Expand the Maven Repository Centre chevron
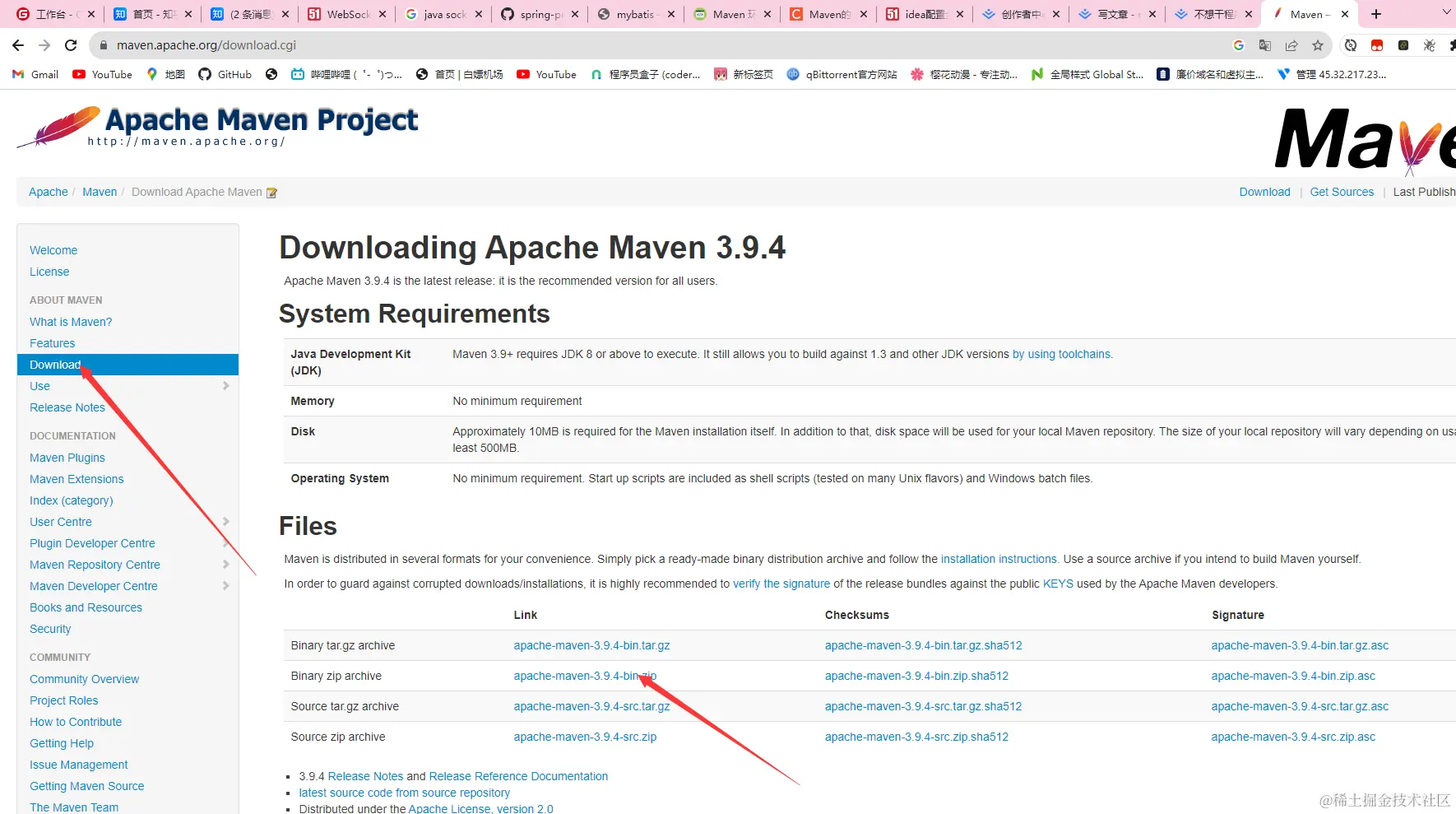The image size is (1456, 814). click(x=225, y=565)
